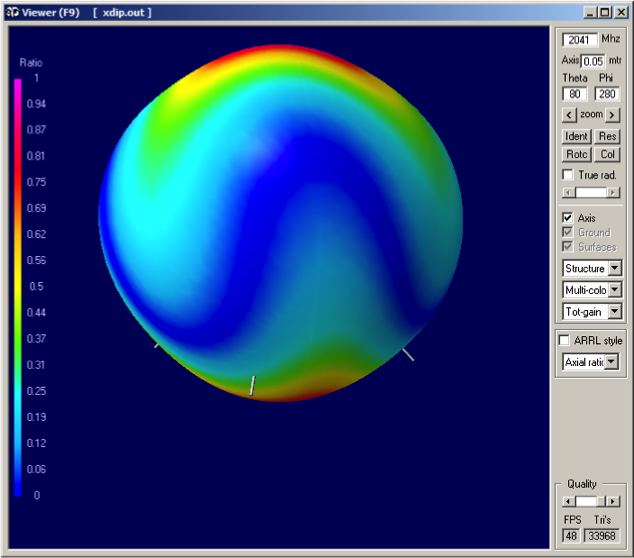Click the Axis length input field
The height and width of the screenshot is (558, 634).
pyautogui.click(x=594, y=61)
